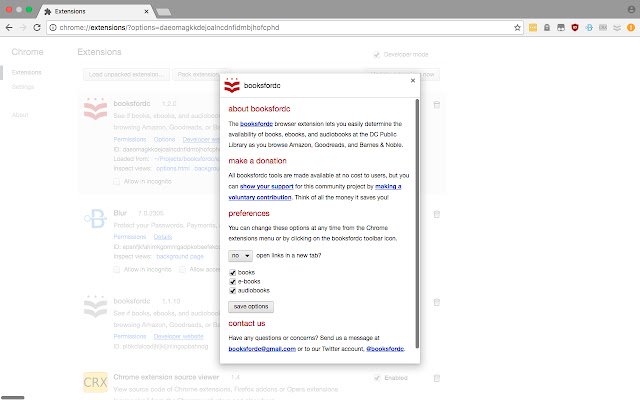Click the save options button
This screenshot has width=640, height=400.
click(251, 307)
